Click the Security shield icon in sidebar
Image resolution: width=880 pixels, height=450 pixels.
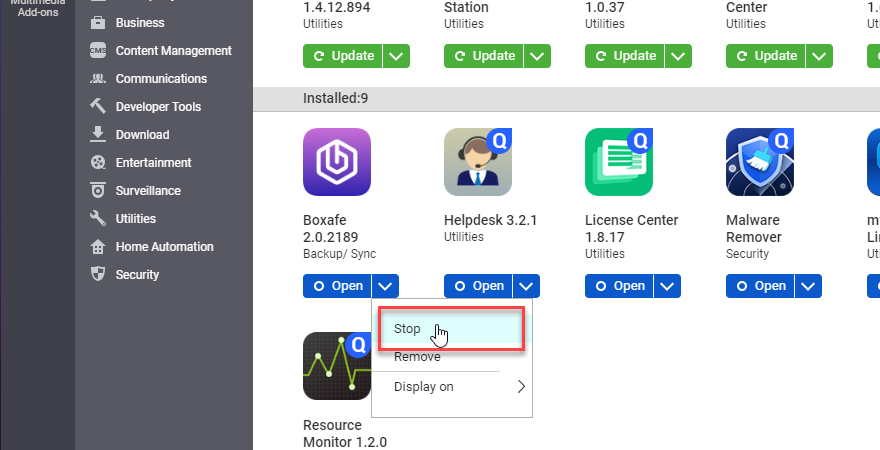[x=98, y=275]
